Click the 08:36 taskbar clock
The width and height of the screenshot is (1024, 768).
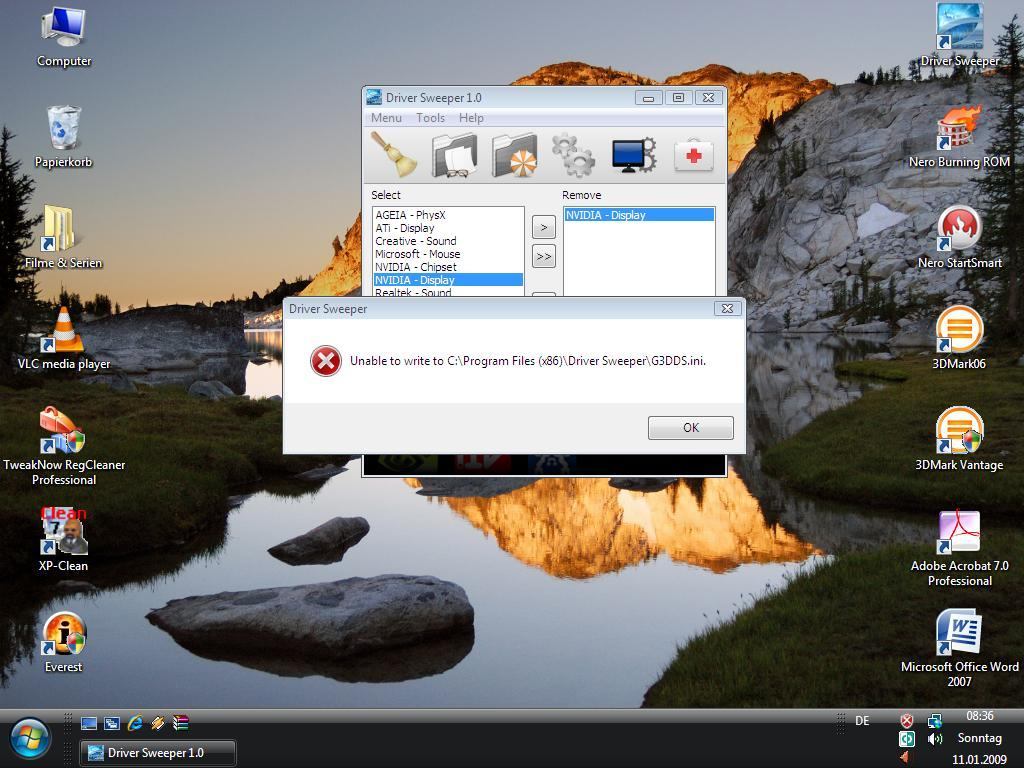[x=980, y=716]
